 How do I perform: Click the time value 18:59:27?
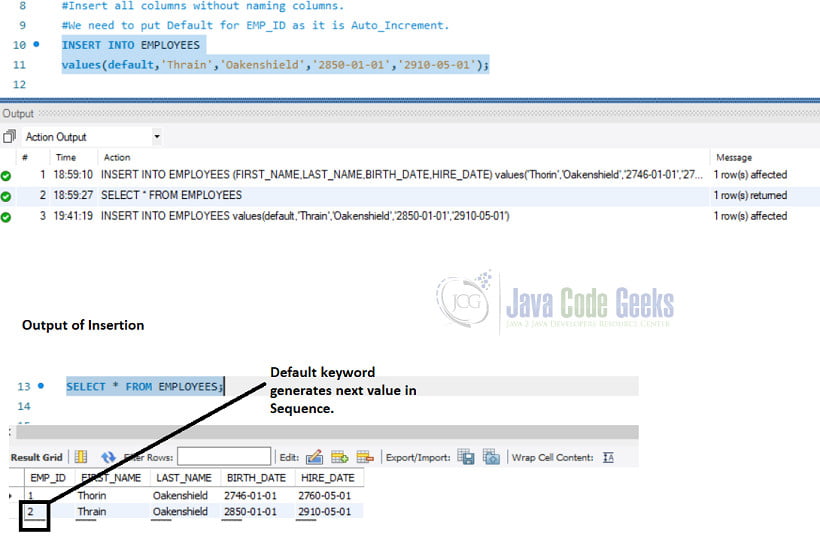pos(73,195)
